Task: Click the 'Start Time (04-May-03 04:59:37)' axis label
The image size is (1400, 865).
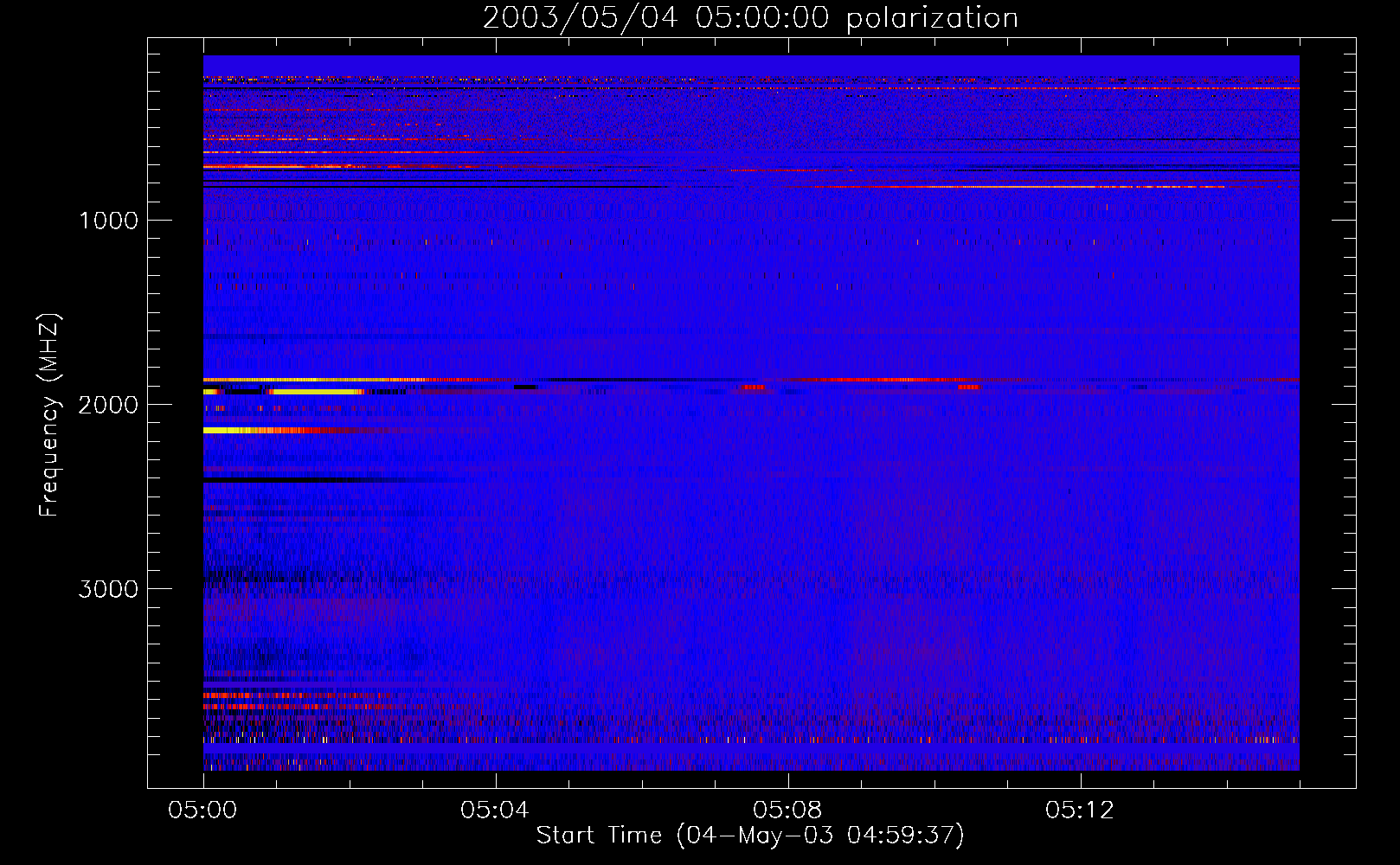Action: (x=750, y=836)
